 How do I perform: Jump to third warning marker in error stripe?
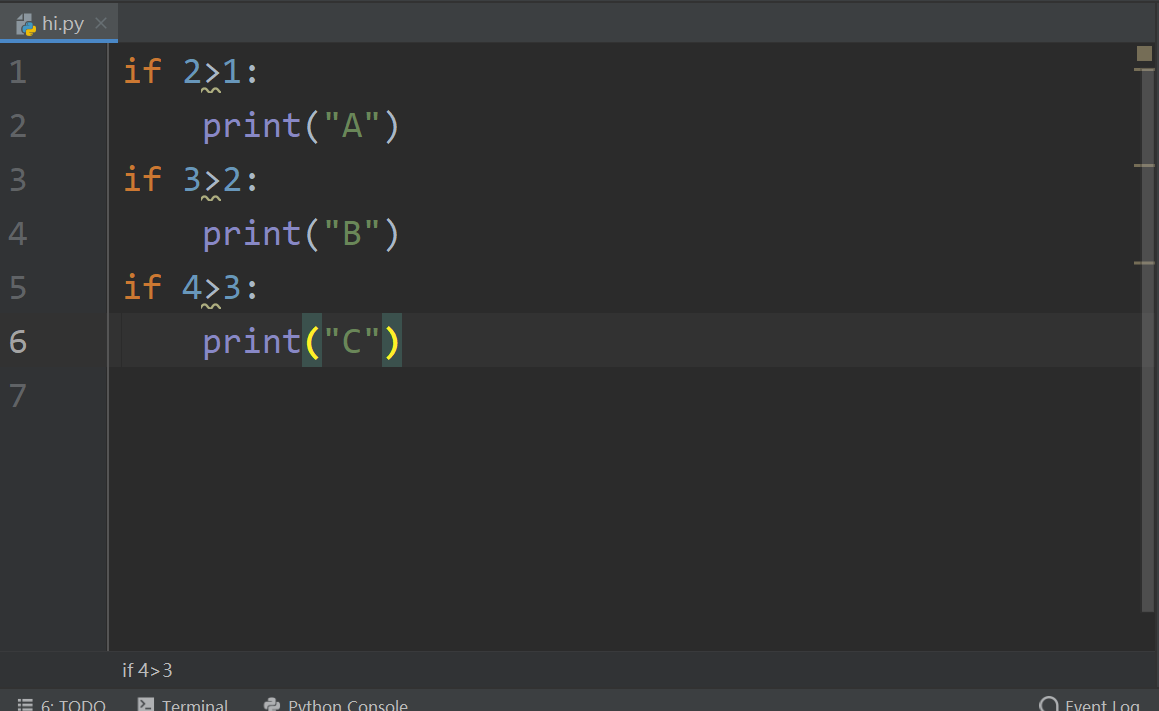1145,263
